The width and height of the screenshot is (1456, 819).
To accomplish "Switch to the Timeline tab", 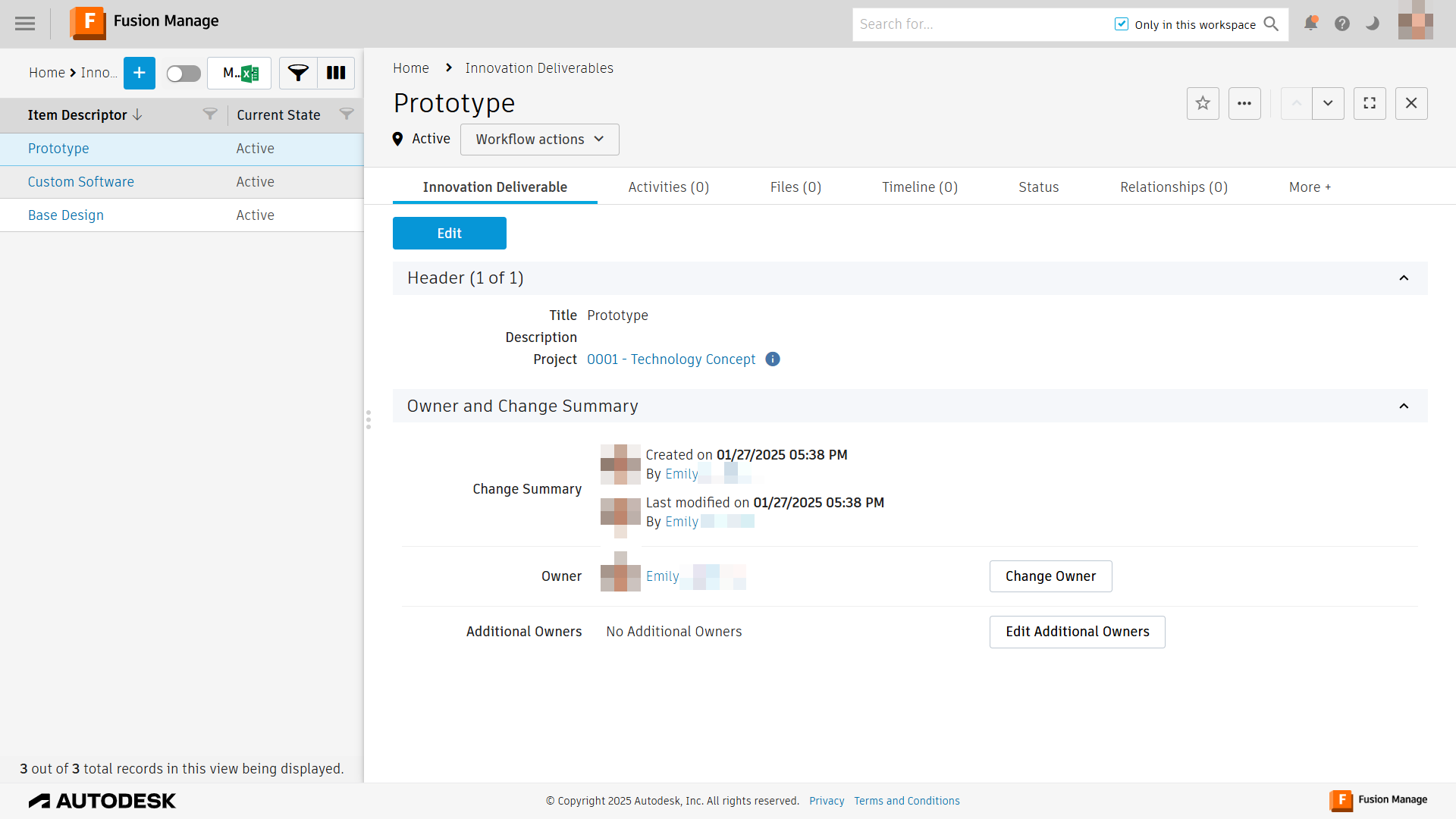I will pyautogui.click(x=920, y=187).
